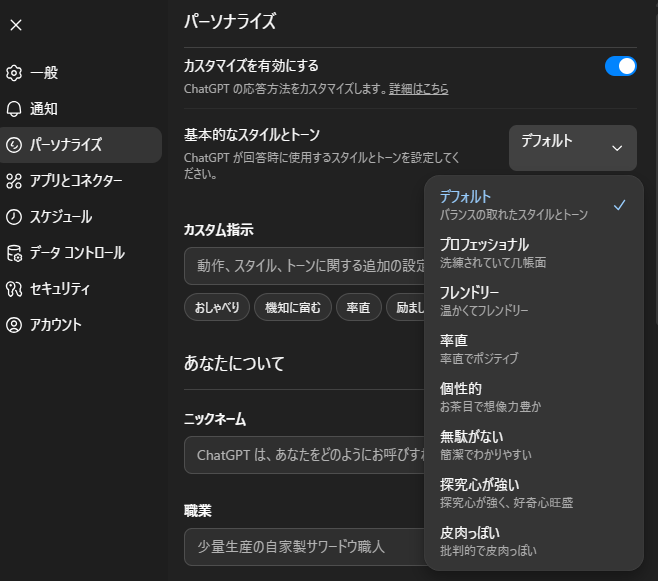This screenshot has width=658, height=581.
Task: Click the 基本的なスタイルとトーン label
Action: [252, 135]
